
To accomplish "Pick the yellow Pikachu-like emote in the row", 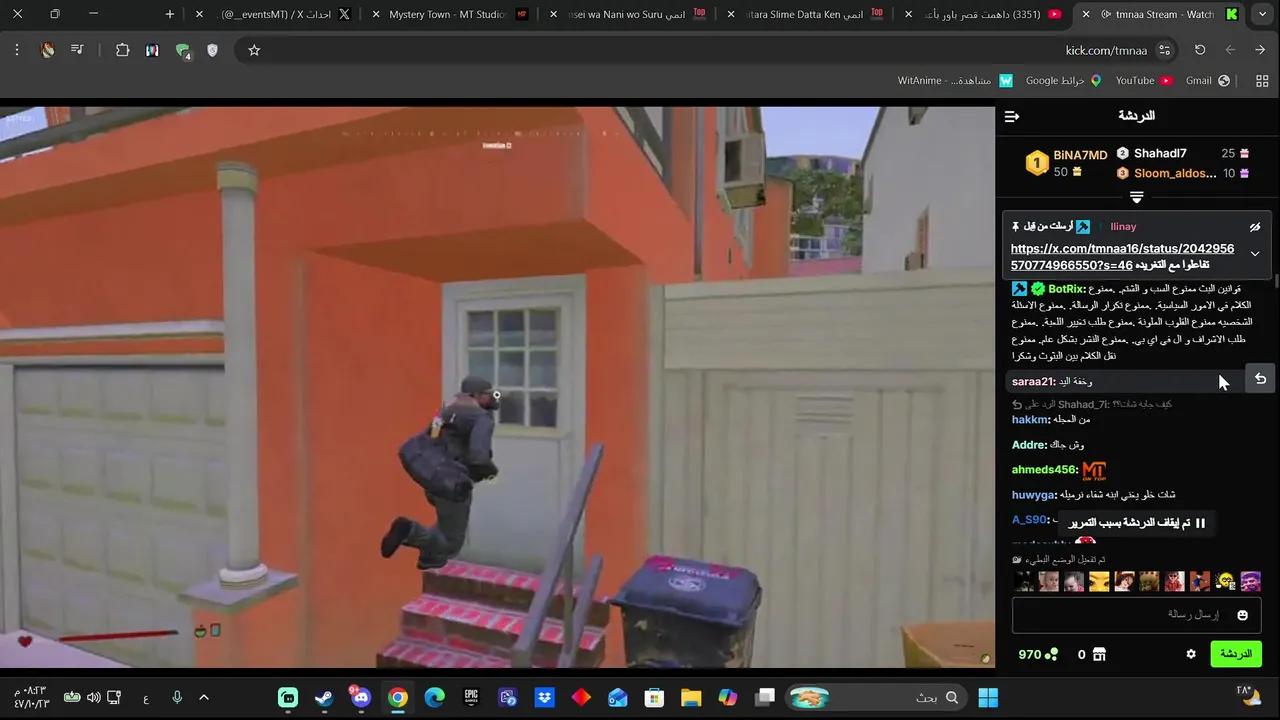I will coord(1099,581).
